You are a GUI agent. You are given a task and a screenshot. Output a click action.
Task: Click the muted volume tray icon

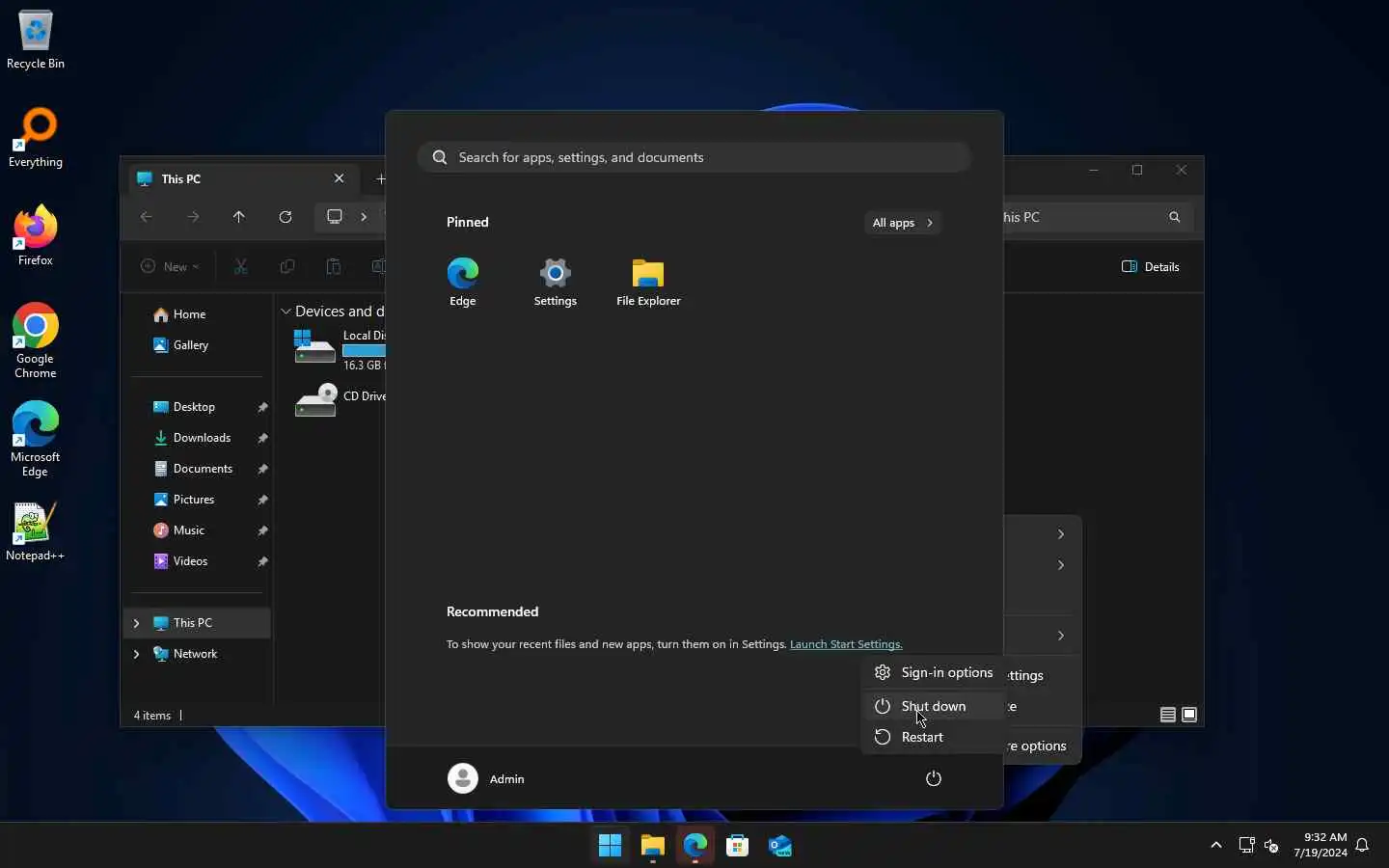(1271, 846)
